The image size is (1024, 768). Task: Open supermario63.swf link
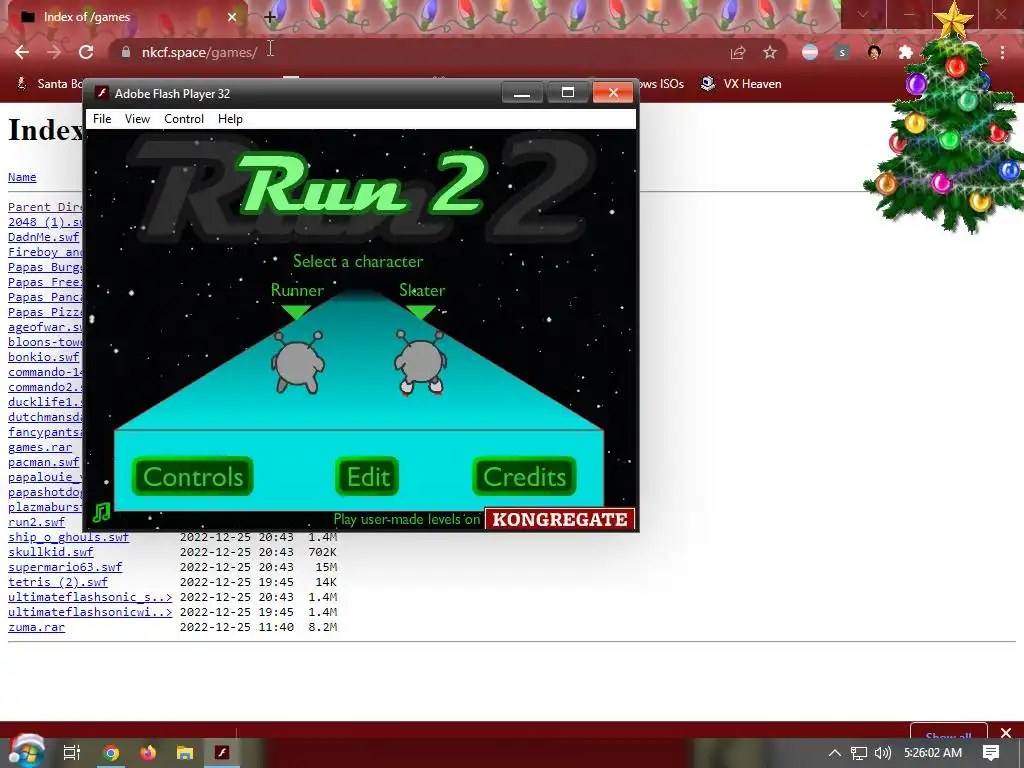pyautogui.click(x=65, y=567)
